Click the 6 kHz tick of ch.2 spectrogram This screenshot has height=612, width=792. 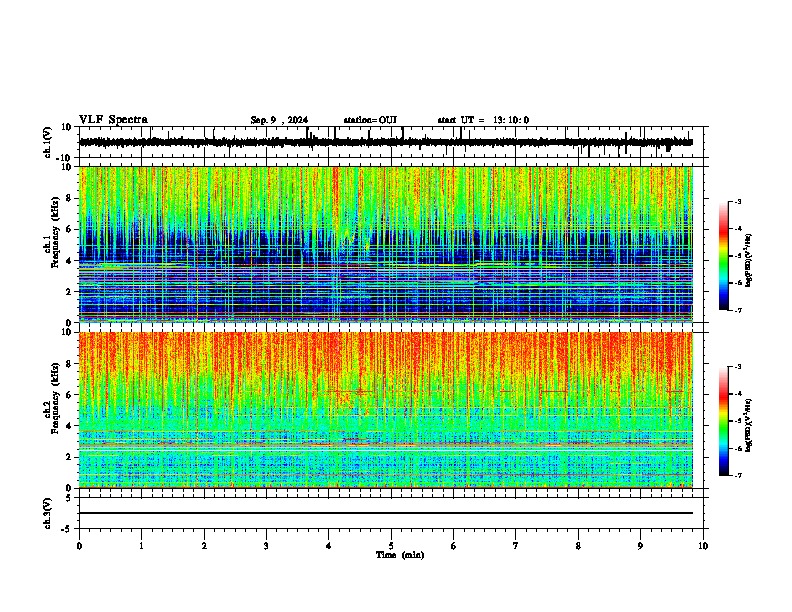click(x=69, y=395)
